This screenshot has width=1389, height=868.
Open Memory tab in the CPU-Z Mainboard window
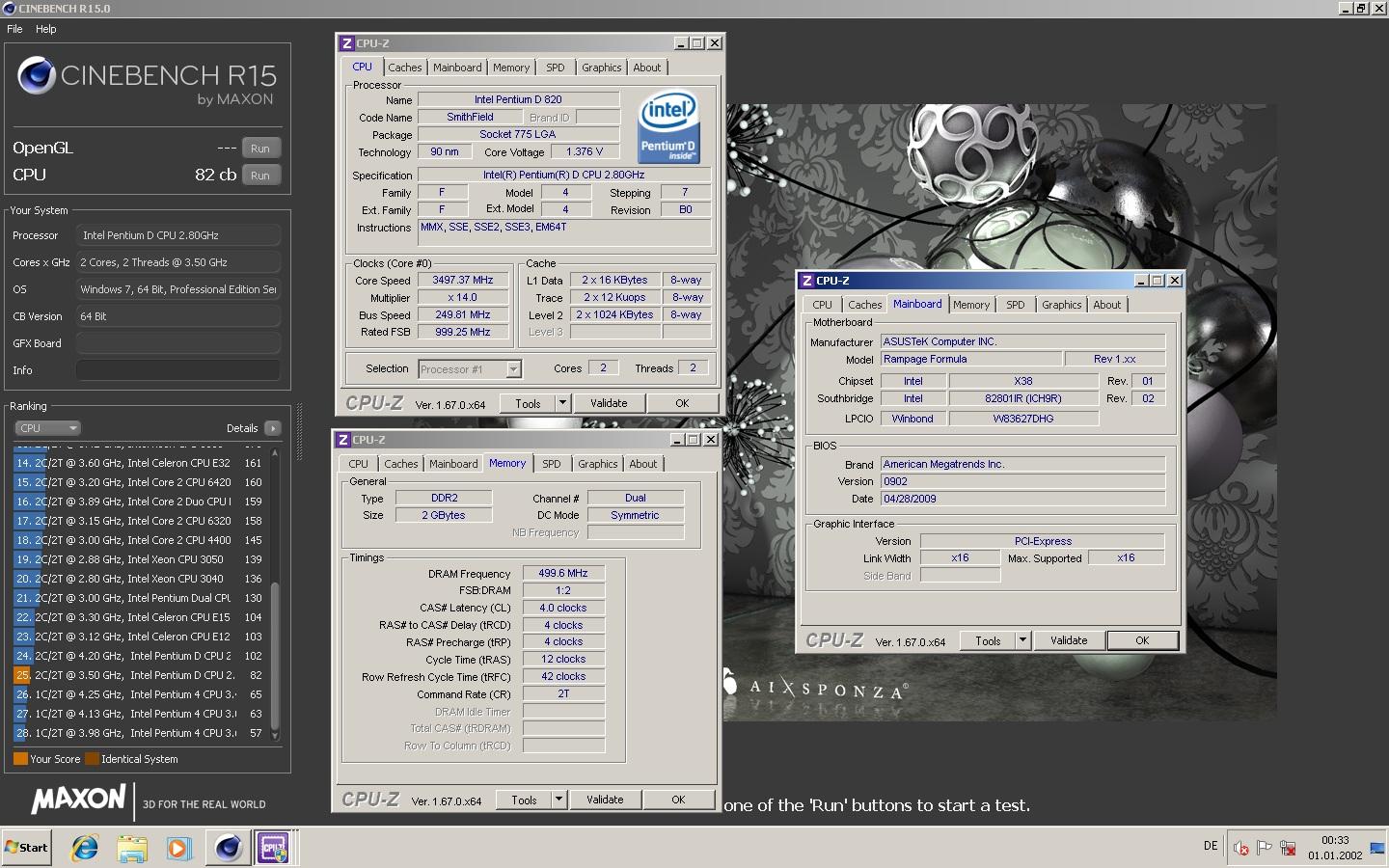coord(971,305)
